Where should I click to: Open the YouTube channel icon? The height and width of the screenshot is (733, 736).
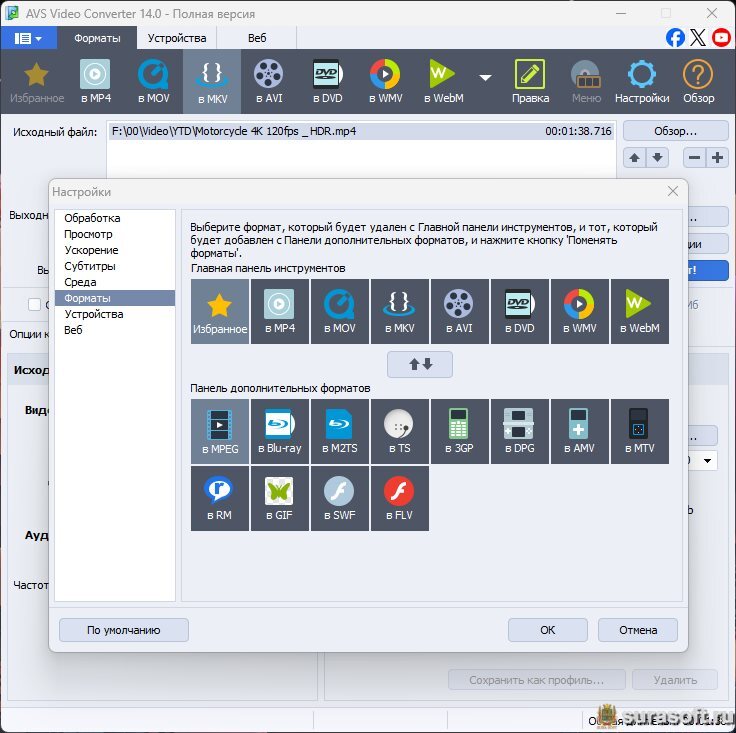pyautogui.click(x=721, y=37)
